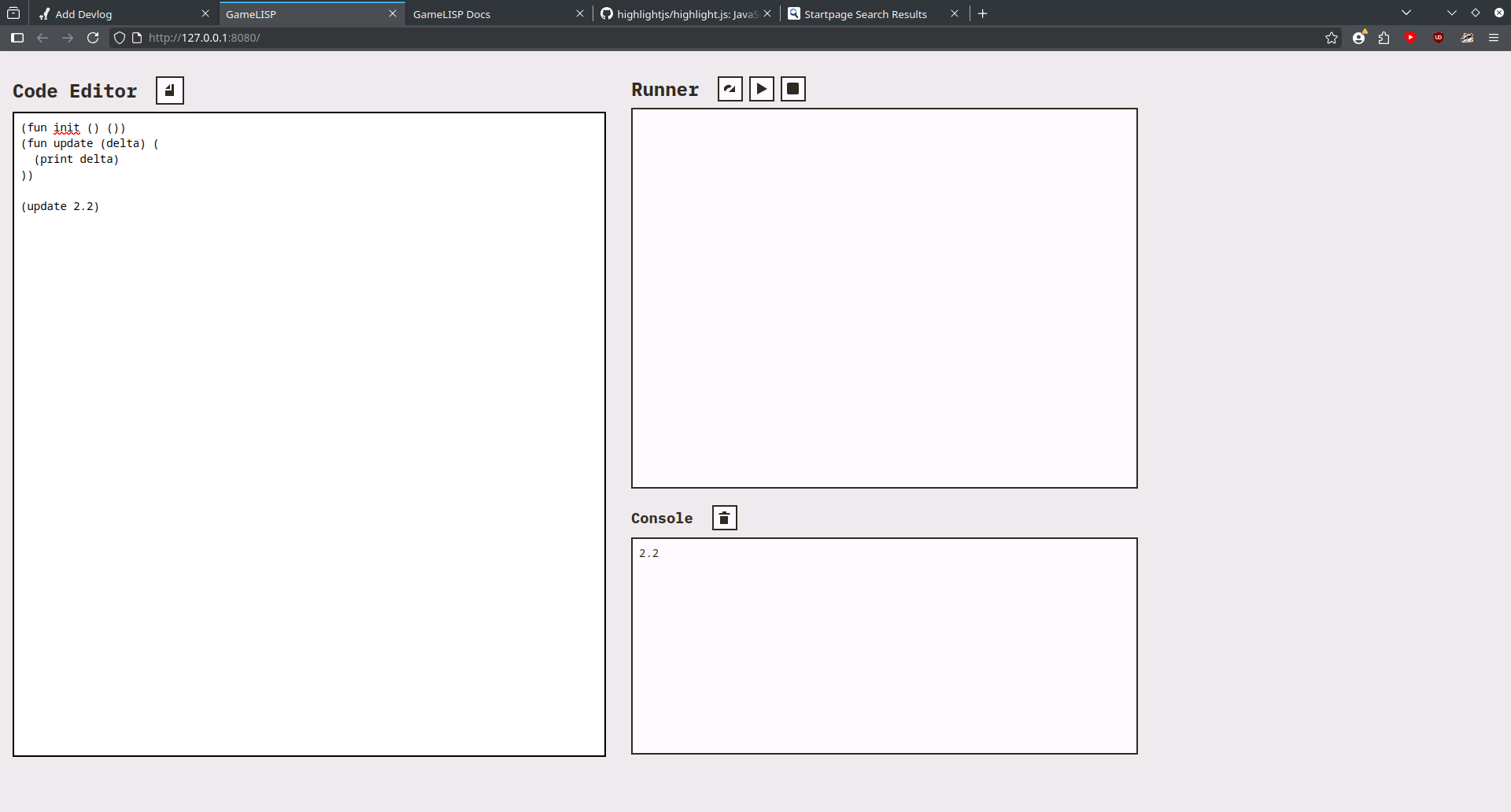Click the save icon beside Code Editor
Screen dimensions: 1511x812
tap(169, 90)
